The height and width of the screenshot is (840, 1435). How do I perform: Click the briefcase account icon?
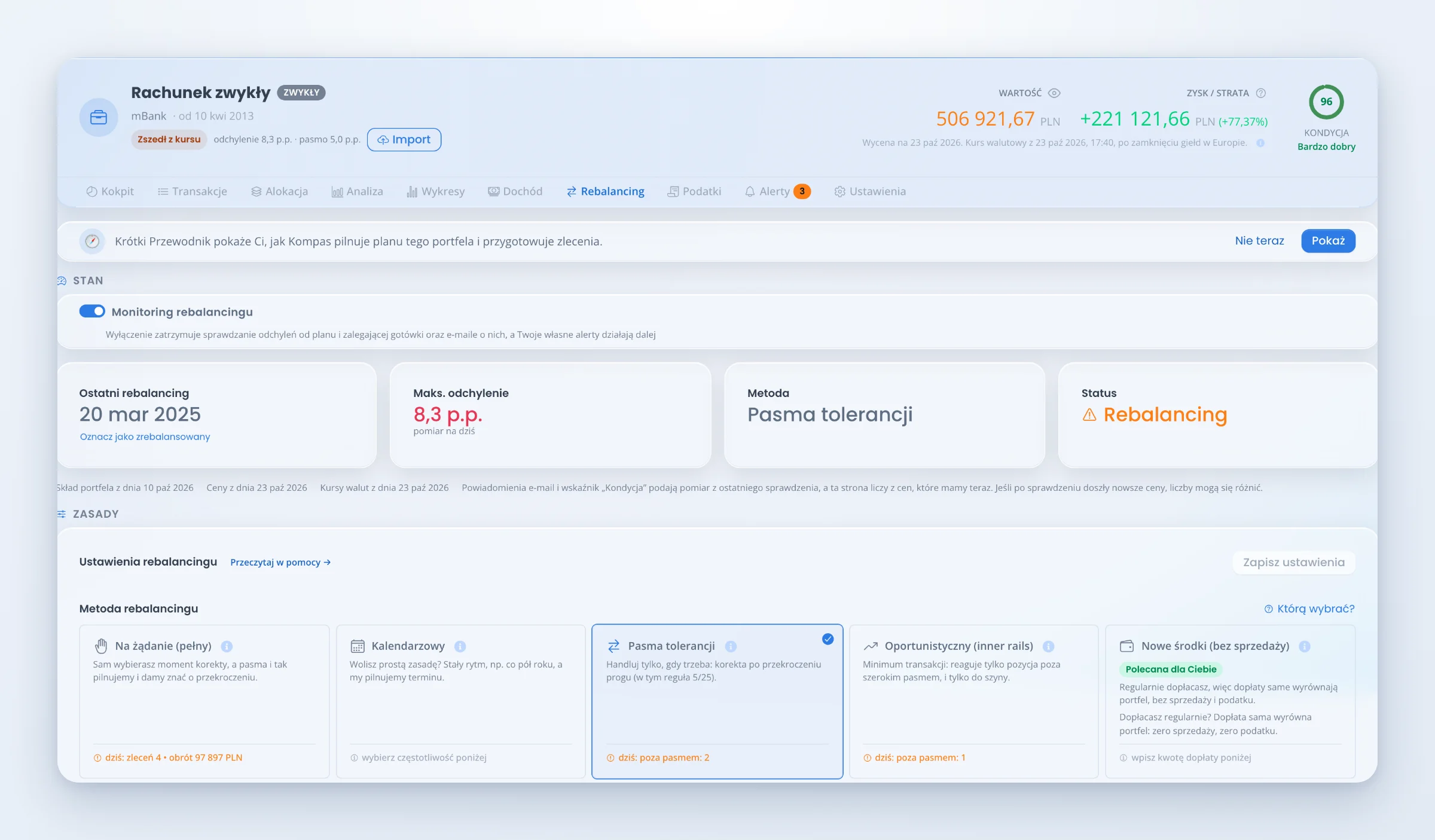point(99,117)
